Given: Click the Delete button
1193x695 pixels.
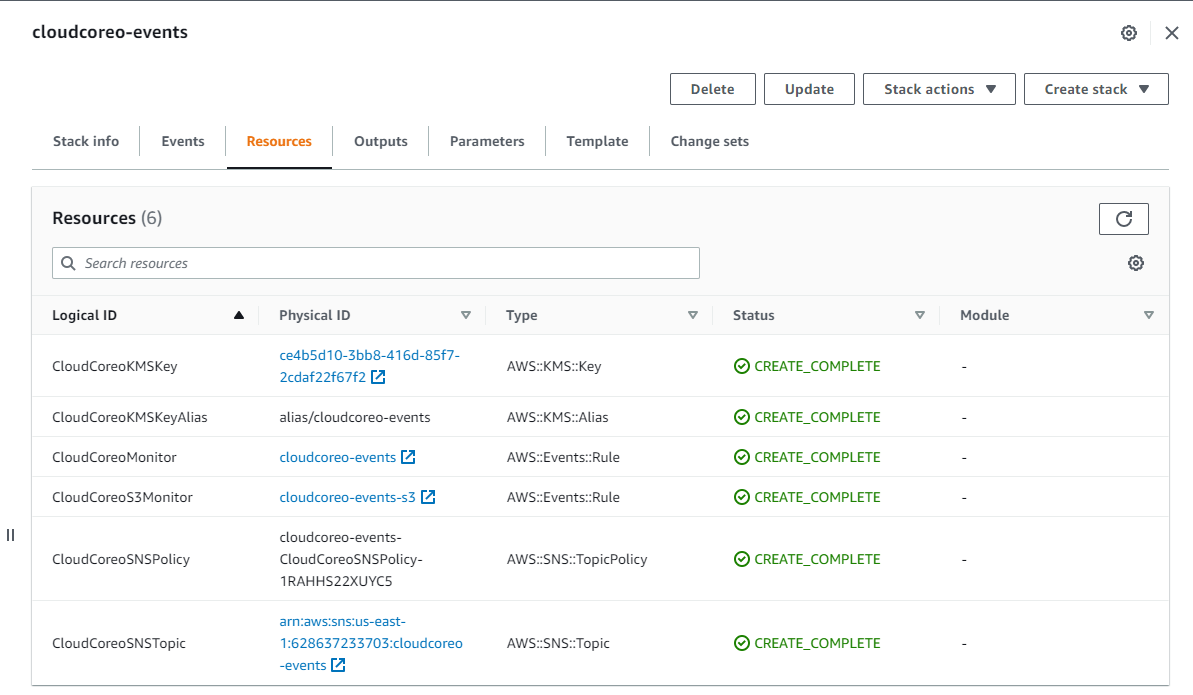Looking at the screenshot, I should (712, 88).
